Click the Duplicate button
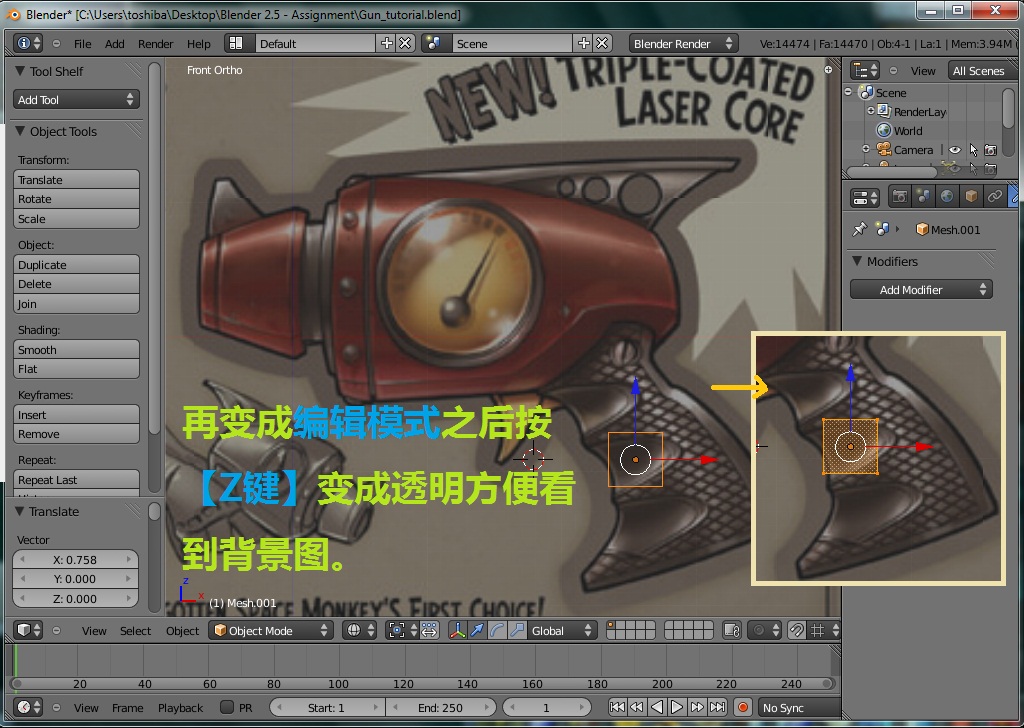The height and width of the screenshot is (728, 1024). [76, 264]
